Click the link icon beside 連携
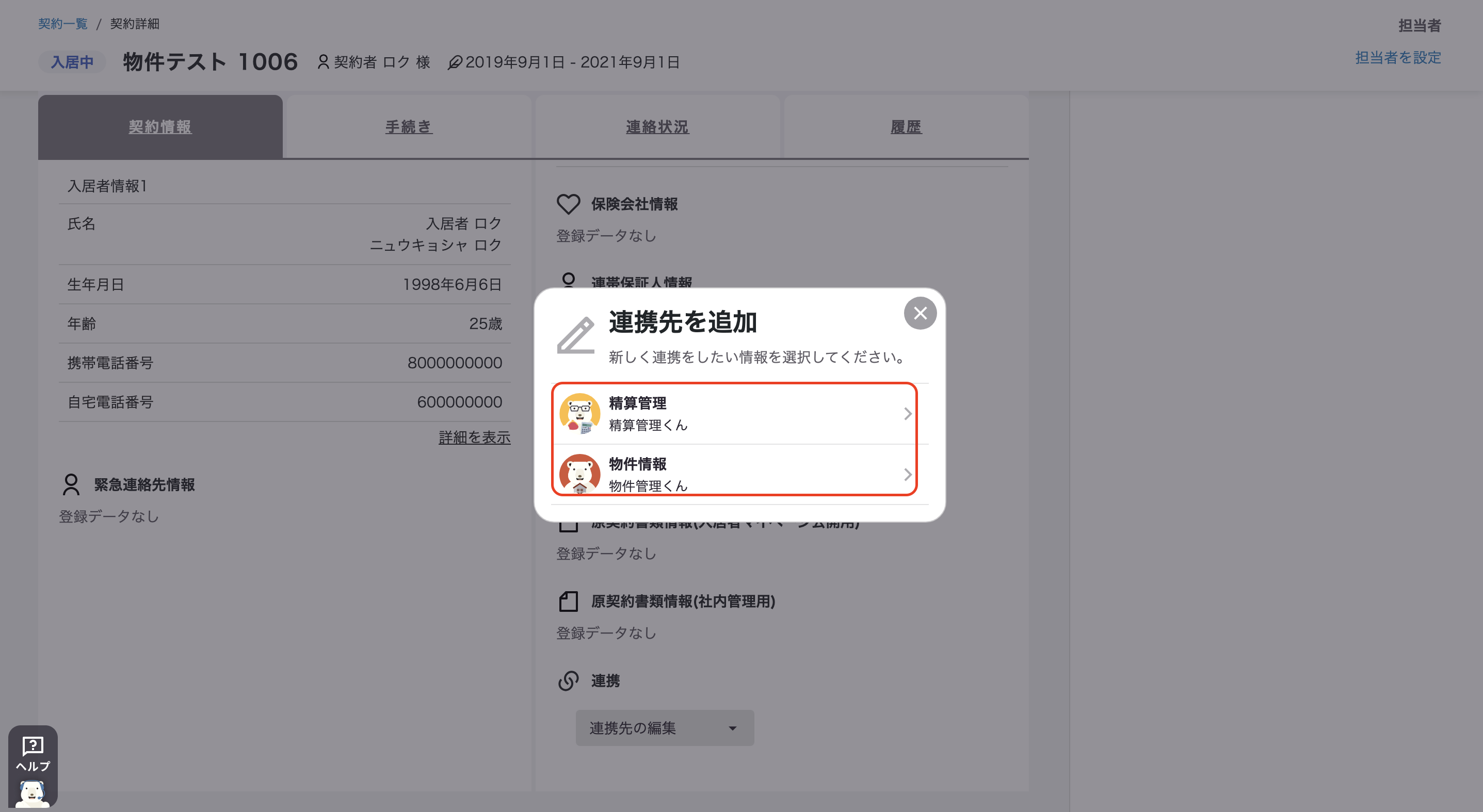The width and height of the screenshot is (1483, 812). [x=568, y=681]
